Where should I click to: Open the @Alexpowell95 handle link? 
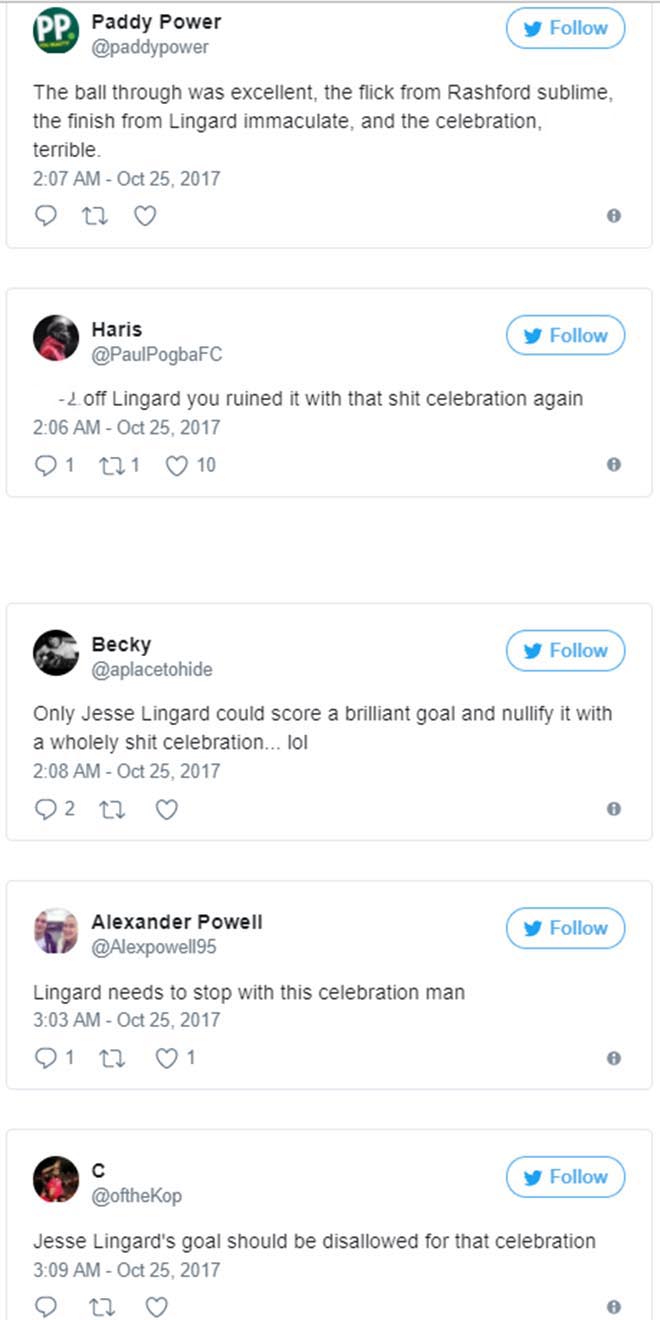point(153,947)
